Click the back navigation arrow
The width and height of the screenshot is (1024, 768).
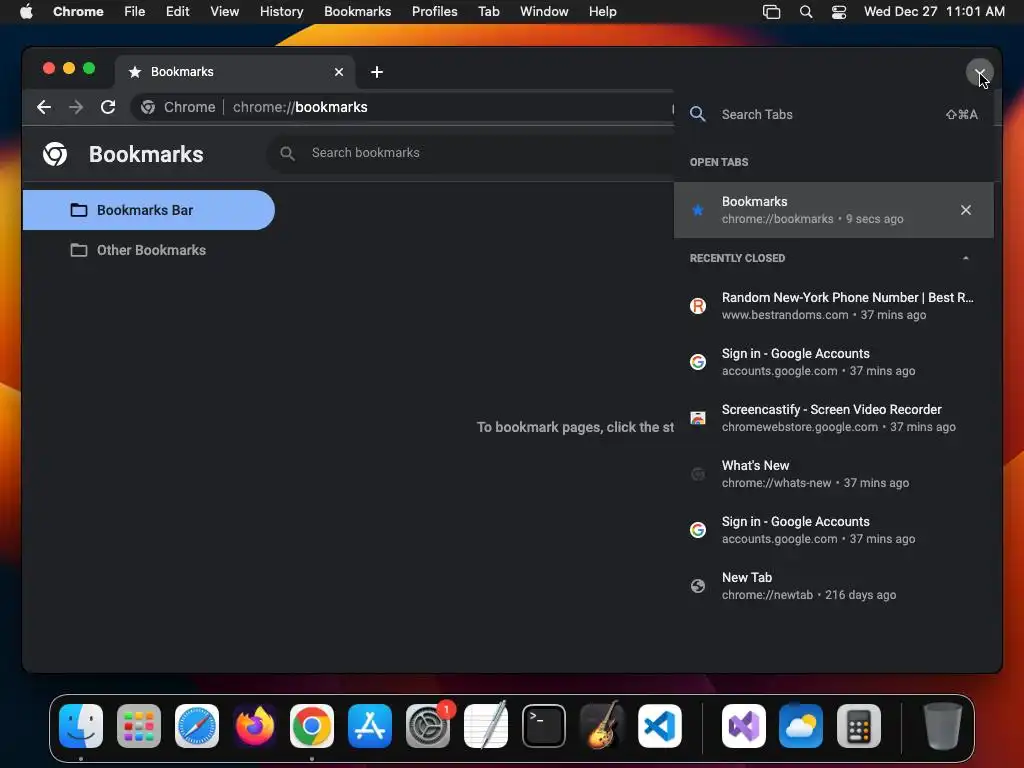pyautogui.click(x=44, y=107)
